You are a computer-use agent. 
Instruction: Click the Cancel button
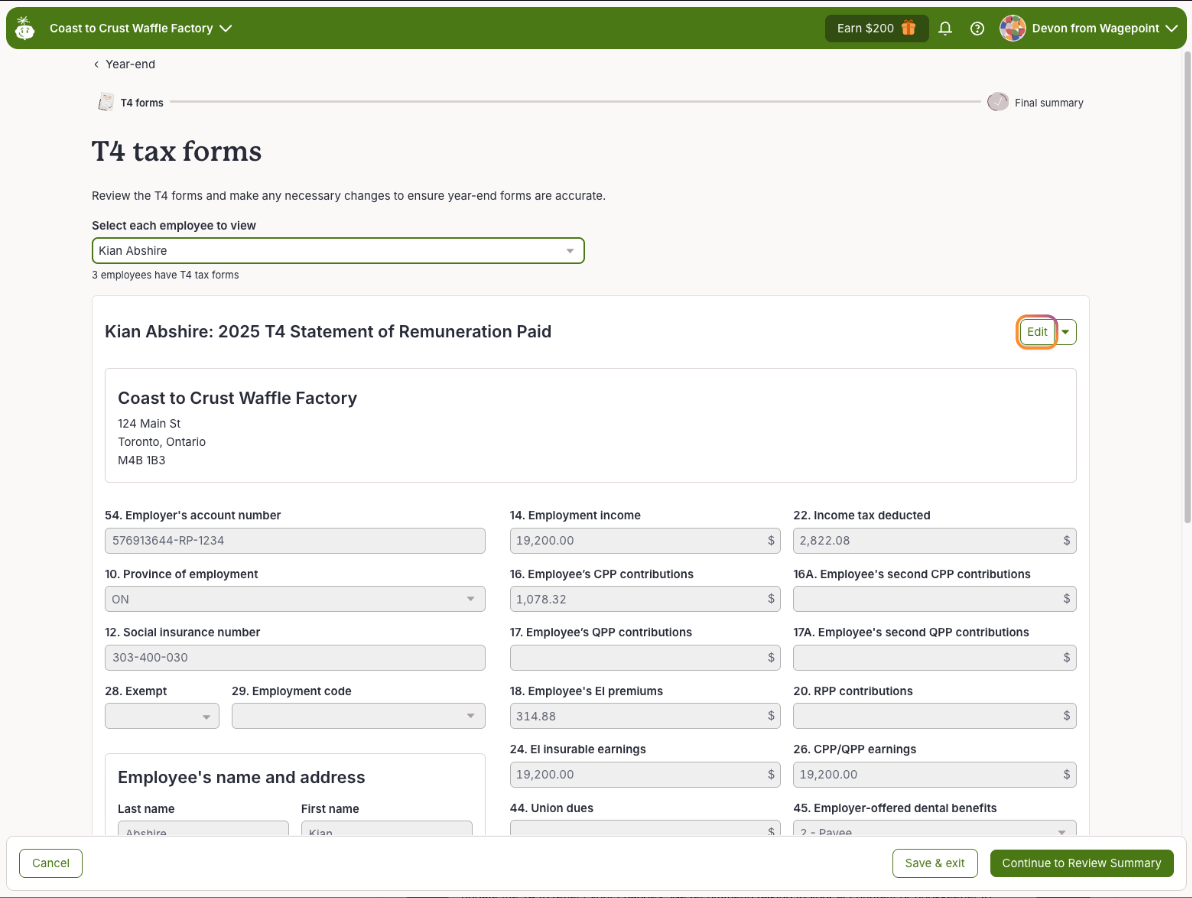[x=51, y=863]
